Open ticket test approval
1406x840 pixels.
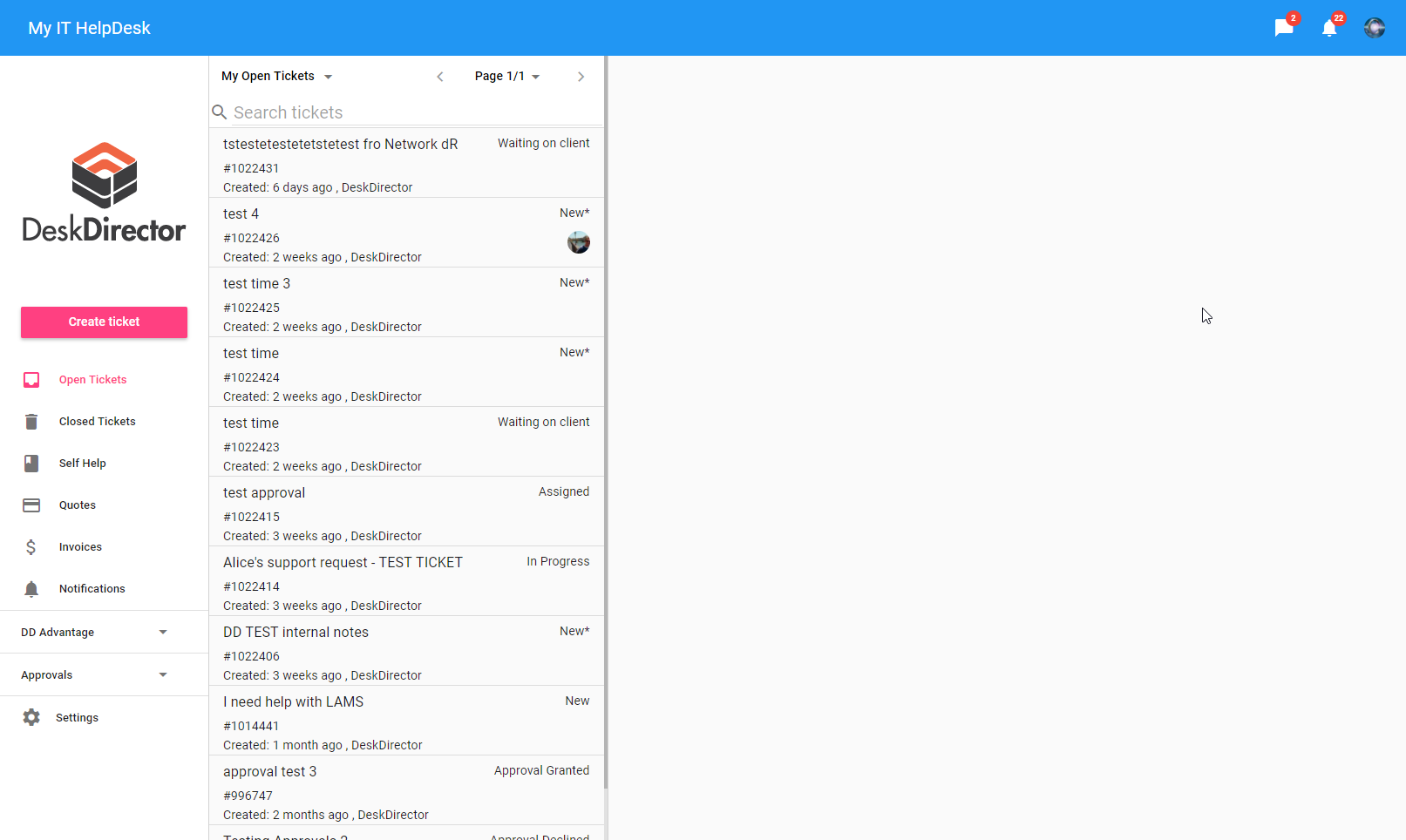pos(406,511)
